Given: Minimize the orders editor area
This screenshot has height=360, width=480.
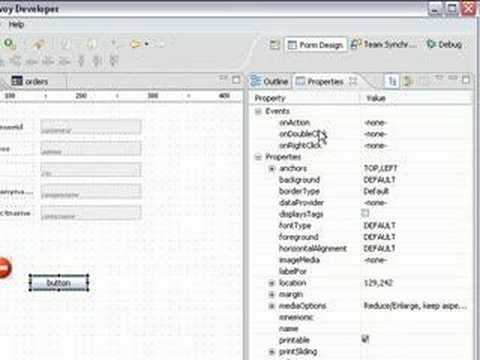Looking at the screenshot, I should point(223,79).
